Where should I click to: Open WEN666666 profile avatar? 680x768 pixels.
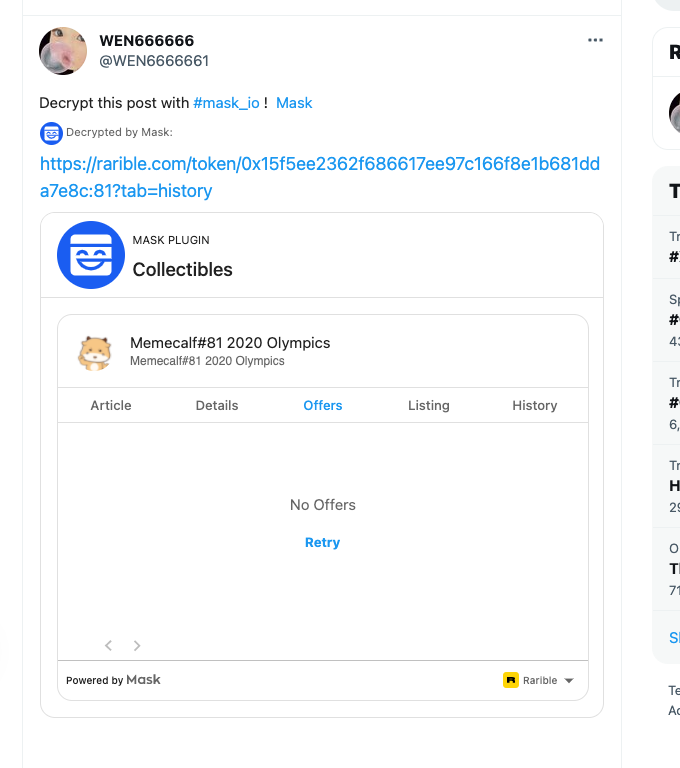coord(63,51)
